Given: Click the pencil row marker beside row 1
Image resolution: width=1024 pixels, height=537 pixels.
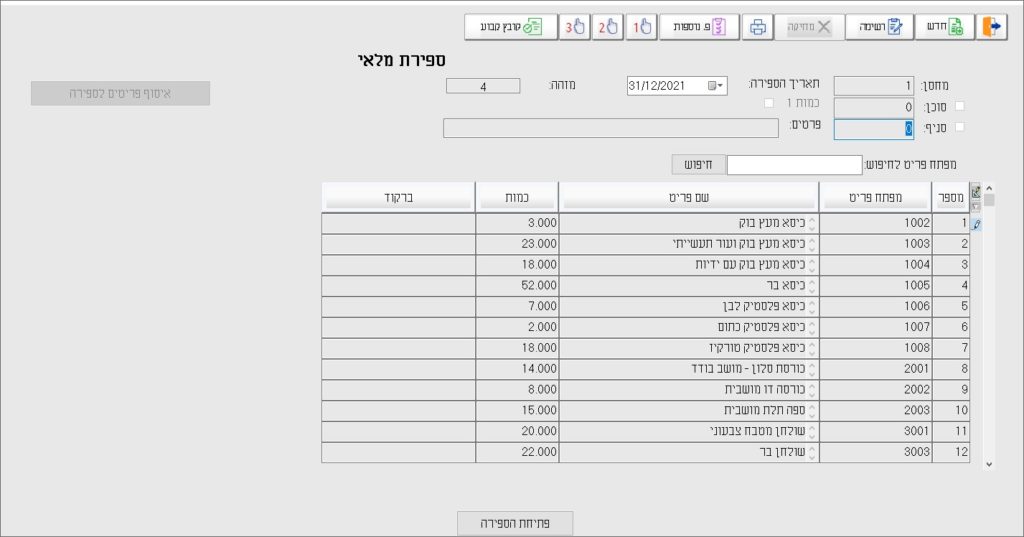Looking at the screenshot, I should [976, 224].
